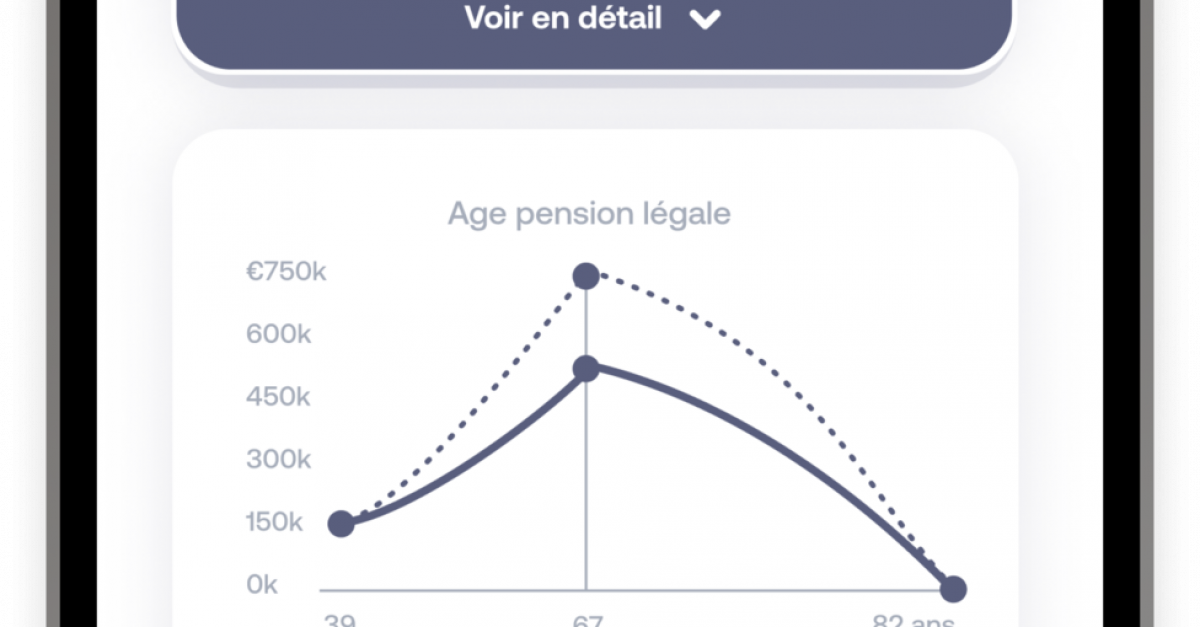Click the 300k y-axis label
This screenshot has width=1200, height=627.
coord(279,460)
